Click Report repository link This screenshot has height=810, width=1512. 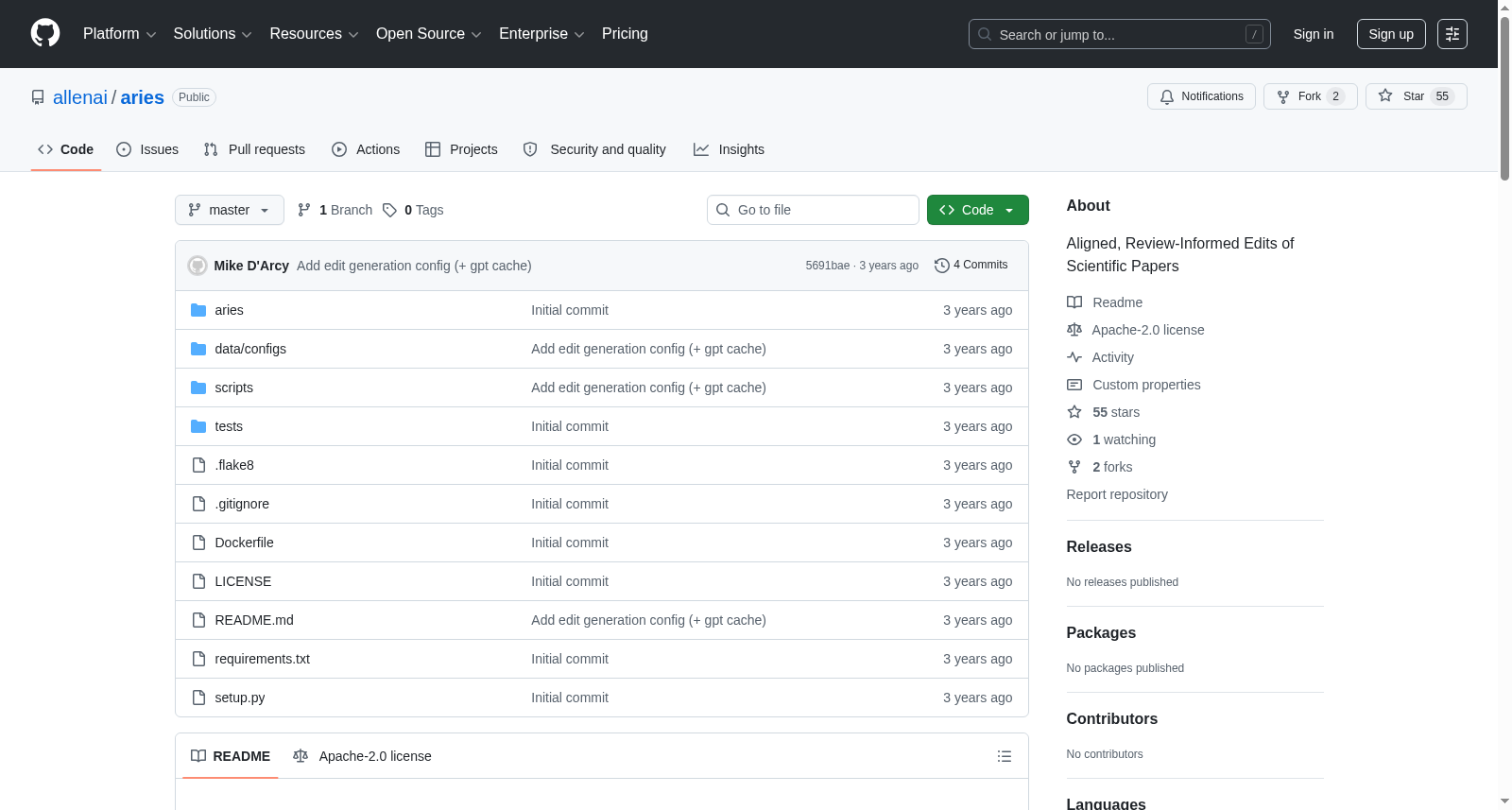(x=1117, y=494)
